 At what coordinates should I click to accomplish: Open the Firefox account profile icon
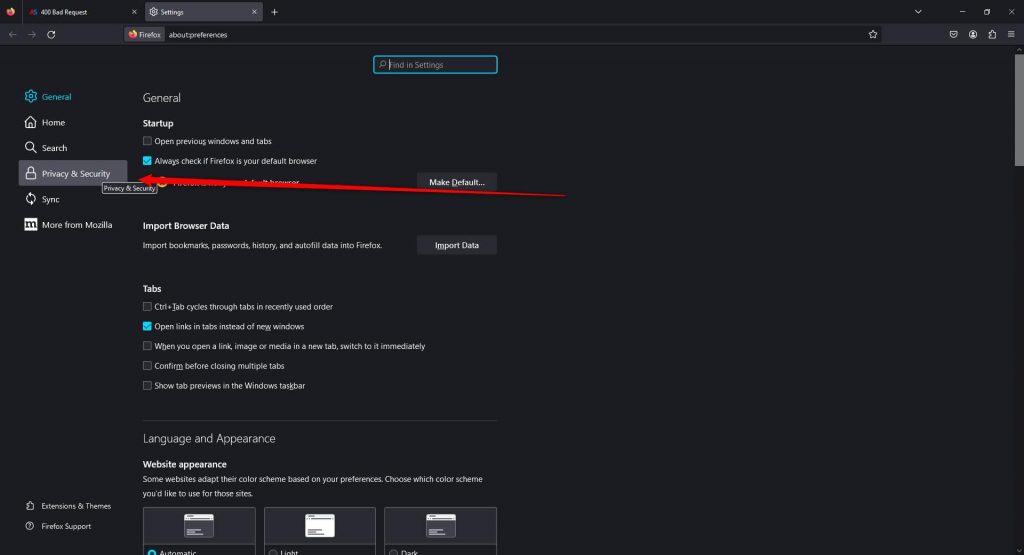click(973, 34)
